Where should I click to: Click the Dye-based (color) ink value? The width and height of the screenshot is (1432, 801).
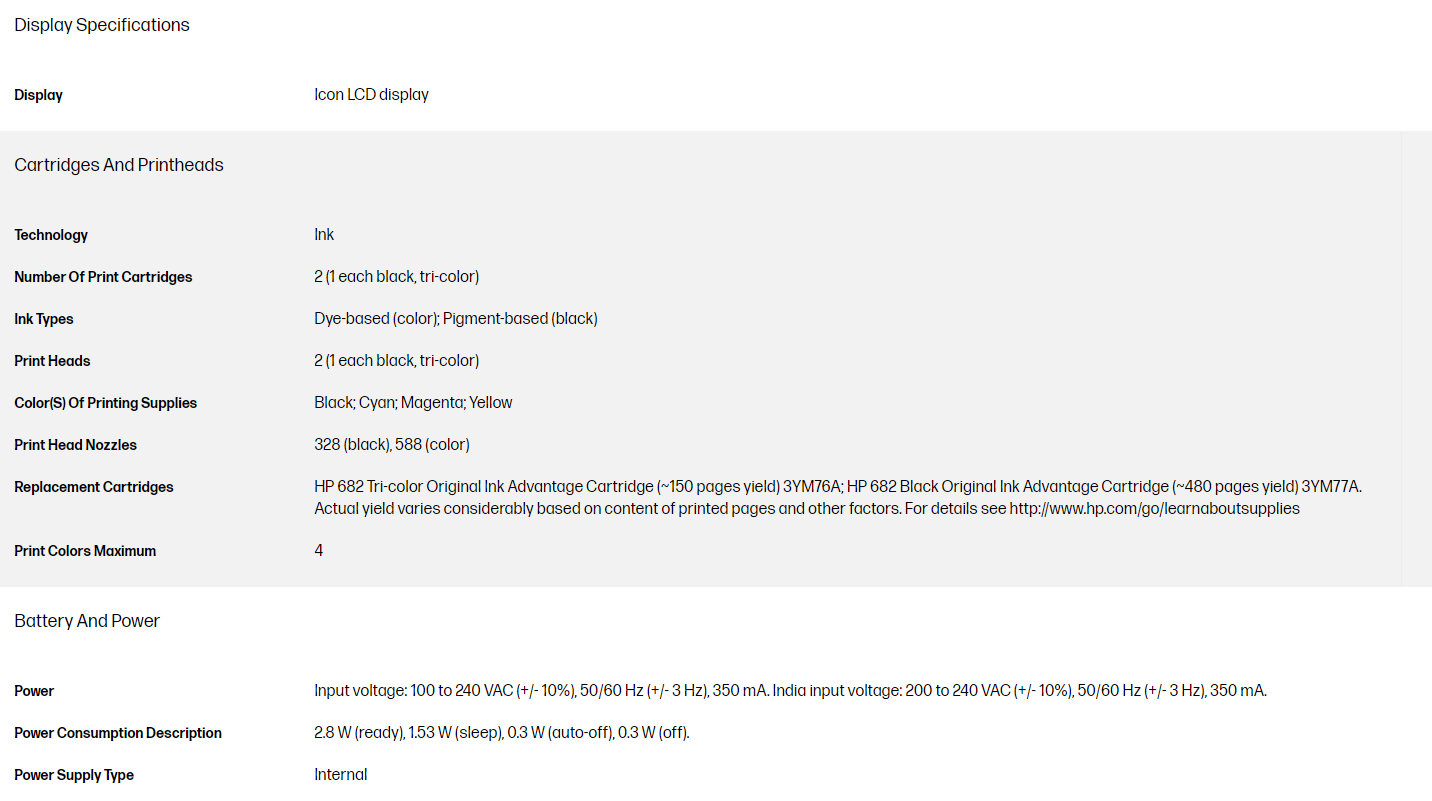375,319
